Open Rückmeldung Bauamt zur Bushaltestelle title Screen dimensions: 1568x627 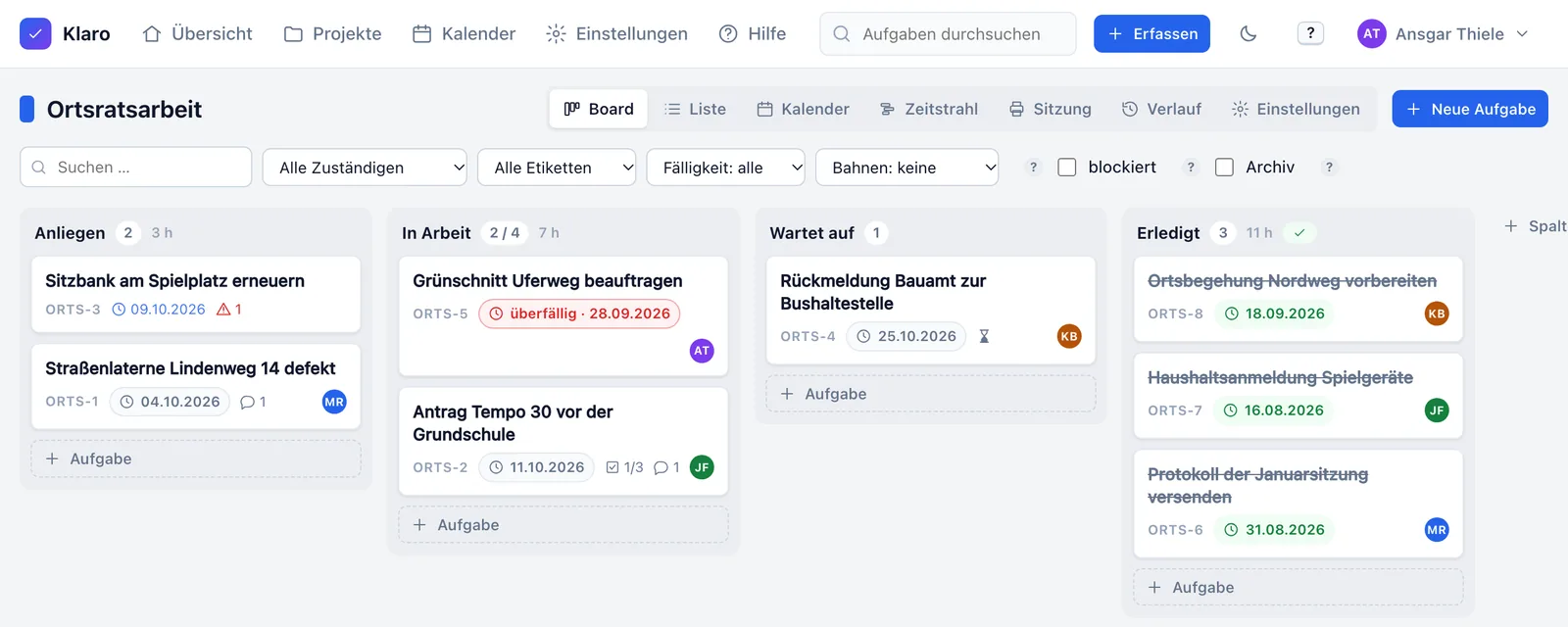click(x=883, y=292)
